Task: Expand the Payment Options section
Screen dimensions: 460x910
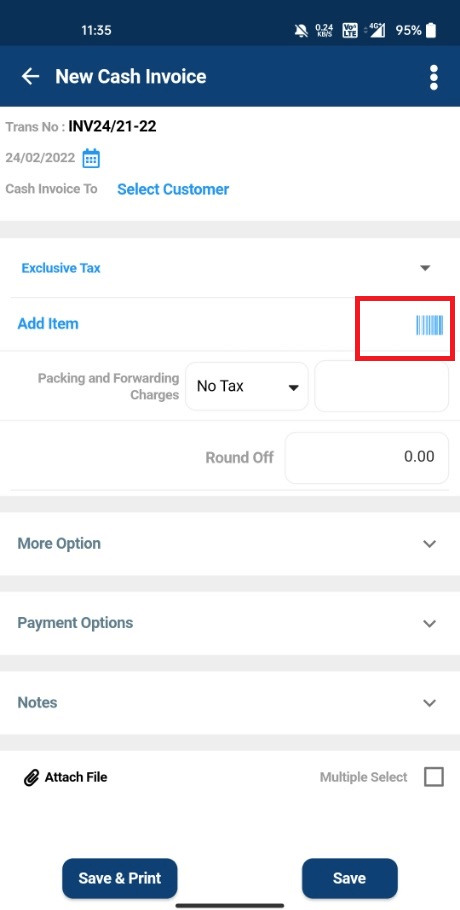Action: coord(230,623)
